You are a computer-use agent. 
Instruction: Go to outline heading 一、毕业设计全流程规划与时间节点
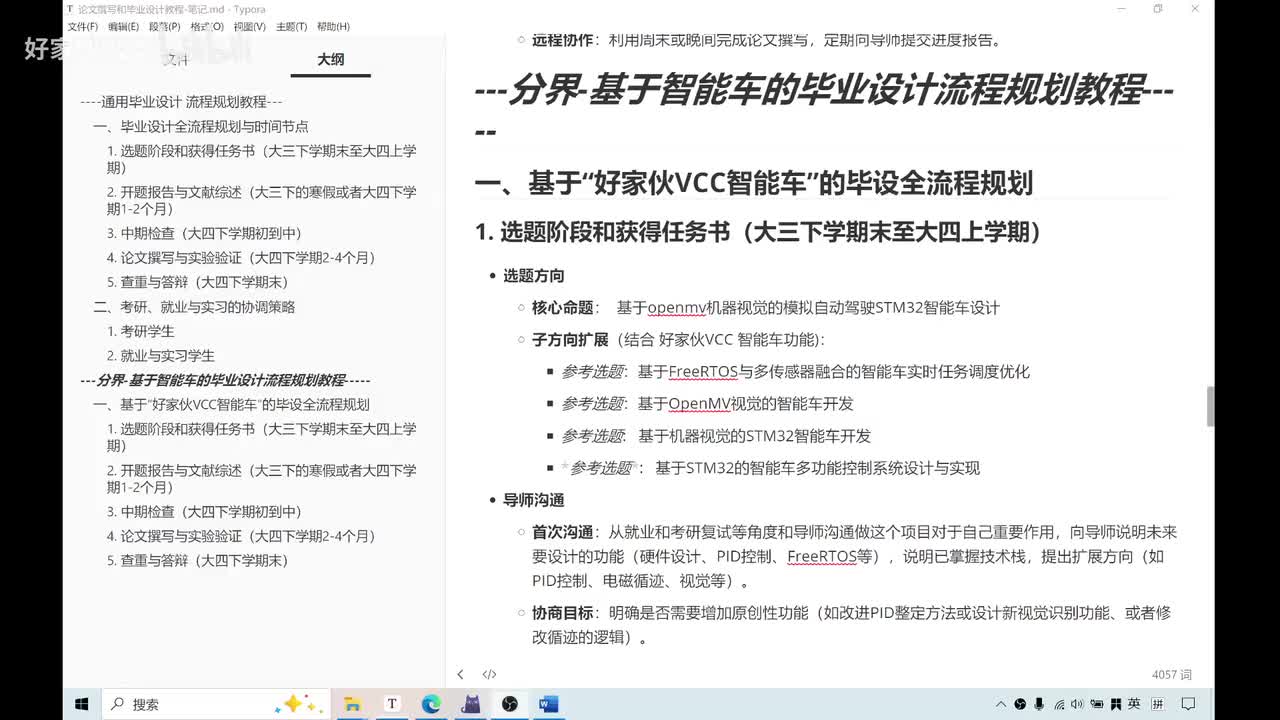(200, 127)
